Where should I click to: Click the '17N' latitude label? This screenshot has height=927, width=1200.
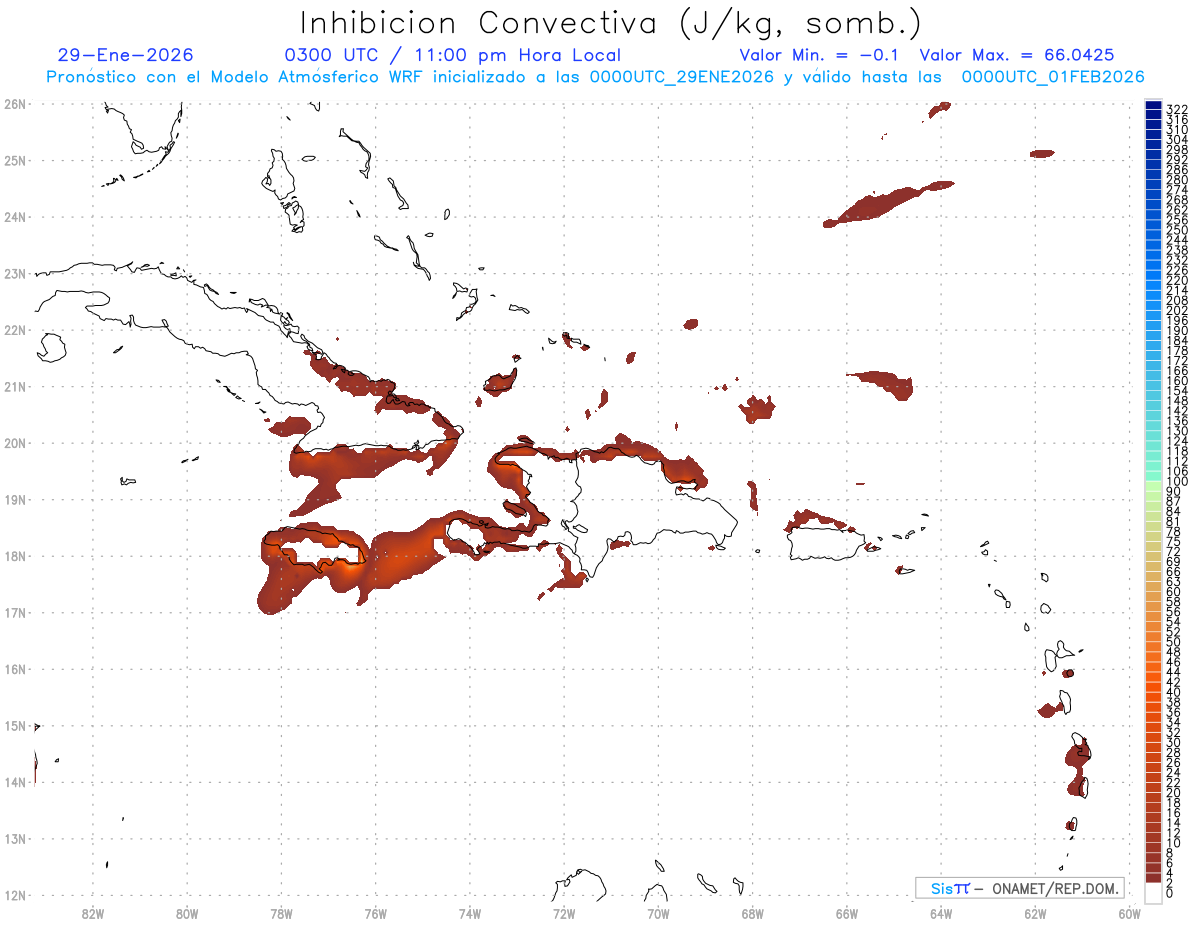coord(14,612)
